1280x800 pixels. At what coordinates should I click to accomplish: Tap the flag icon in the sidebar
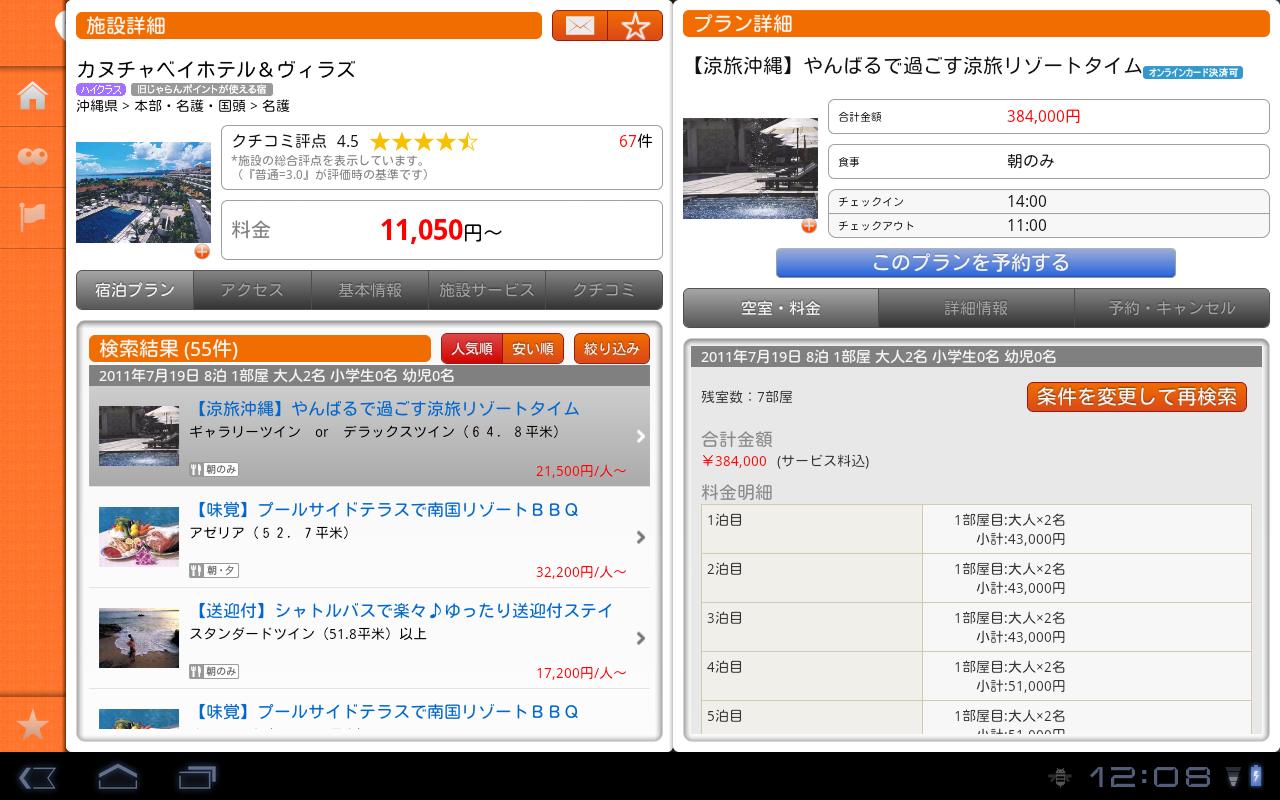(33, 216)
